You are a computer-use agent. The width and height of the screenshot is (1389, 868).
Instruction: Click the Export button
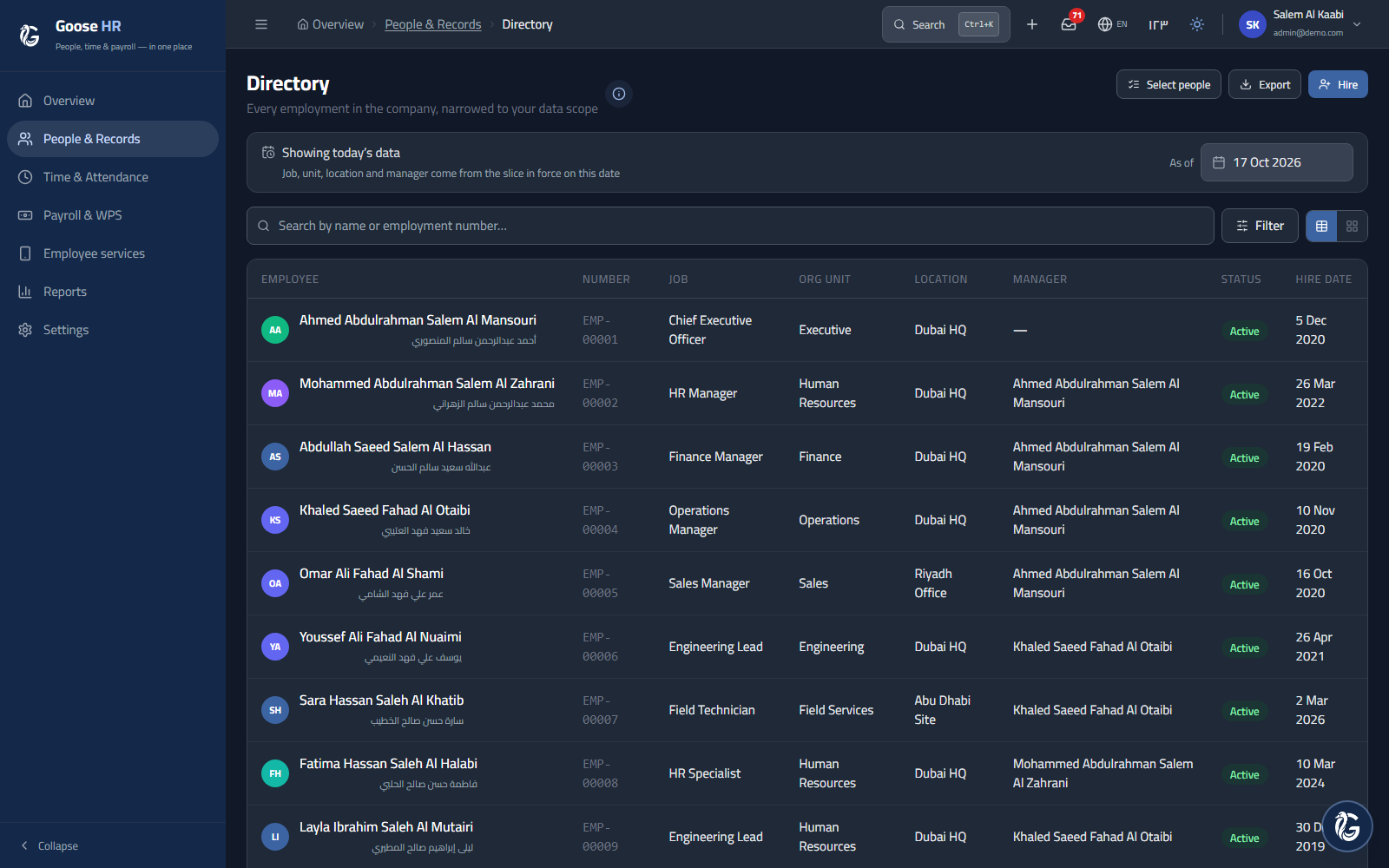[1265, 84]
